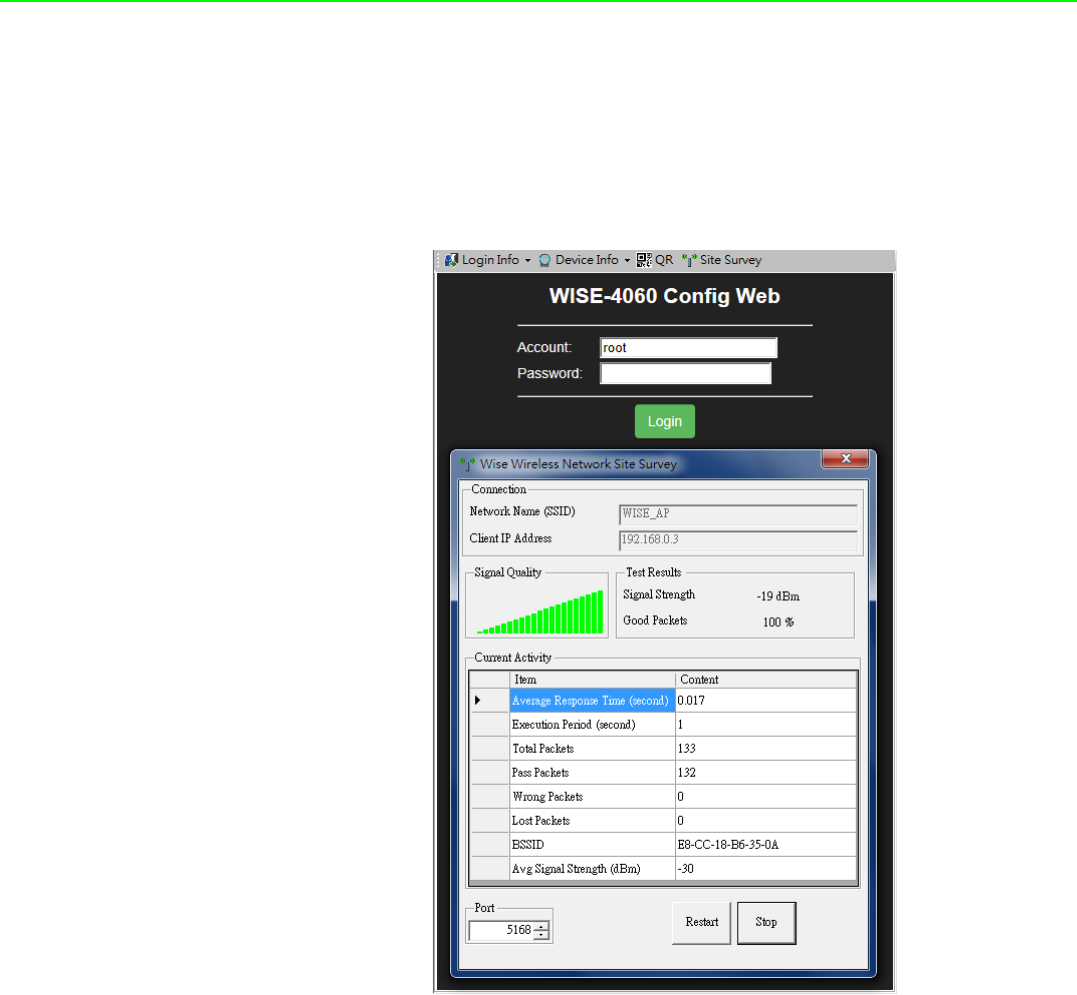Screen dimensions: 1077x995
Task: Select the 0.017 content cell
Action: [766, 700]
